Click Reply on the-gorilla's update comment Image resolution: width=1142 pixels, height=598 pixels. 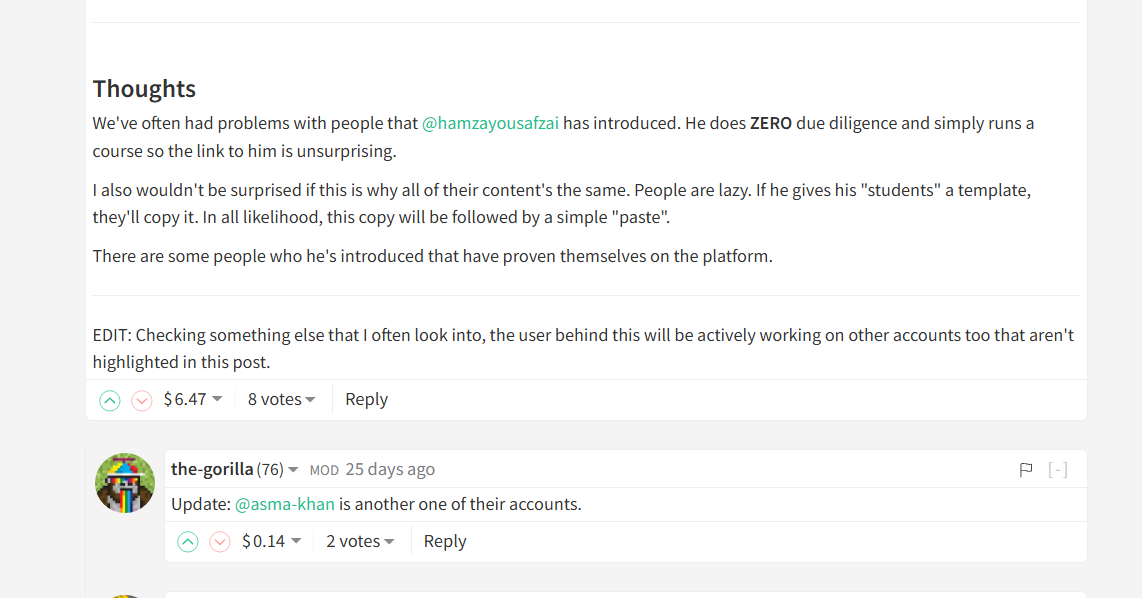[444, 541]
